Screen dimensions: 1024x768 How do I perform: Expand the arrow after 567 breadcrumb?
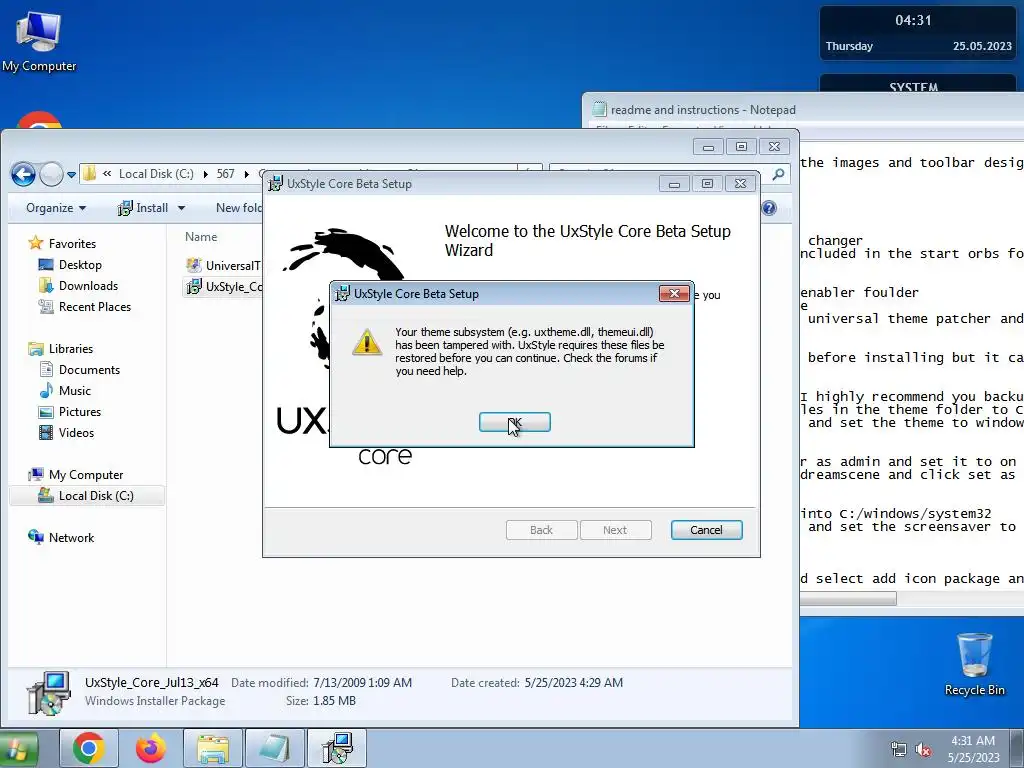point(247,174)
